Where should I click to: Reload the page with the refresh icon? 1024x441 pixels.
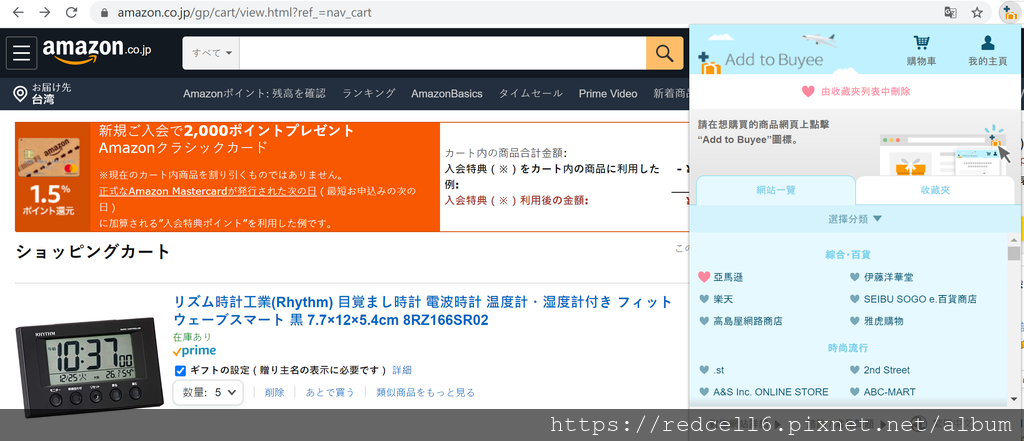pos(71,12)
